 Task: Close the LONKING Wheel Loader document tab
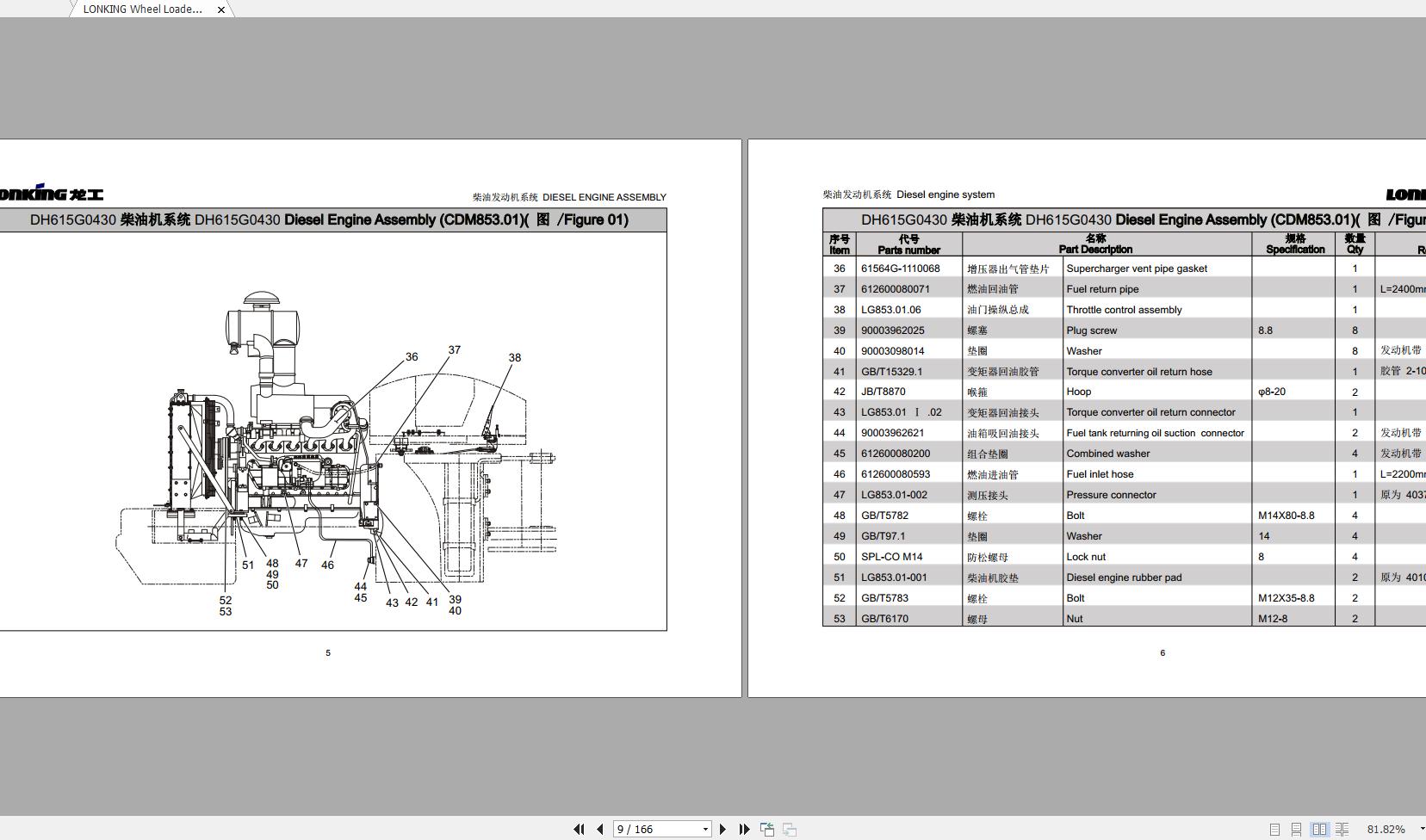pos(220,9)
